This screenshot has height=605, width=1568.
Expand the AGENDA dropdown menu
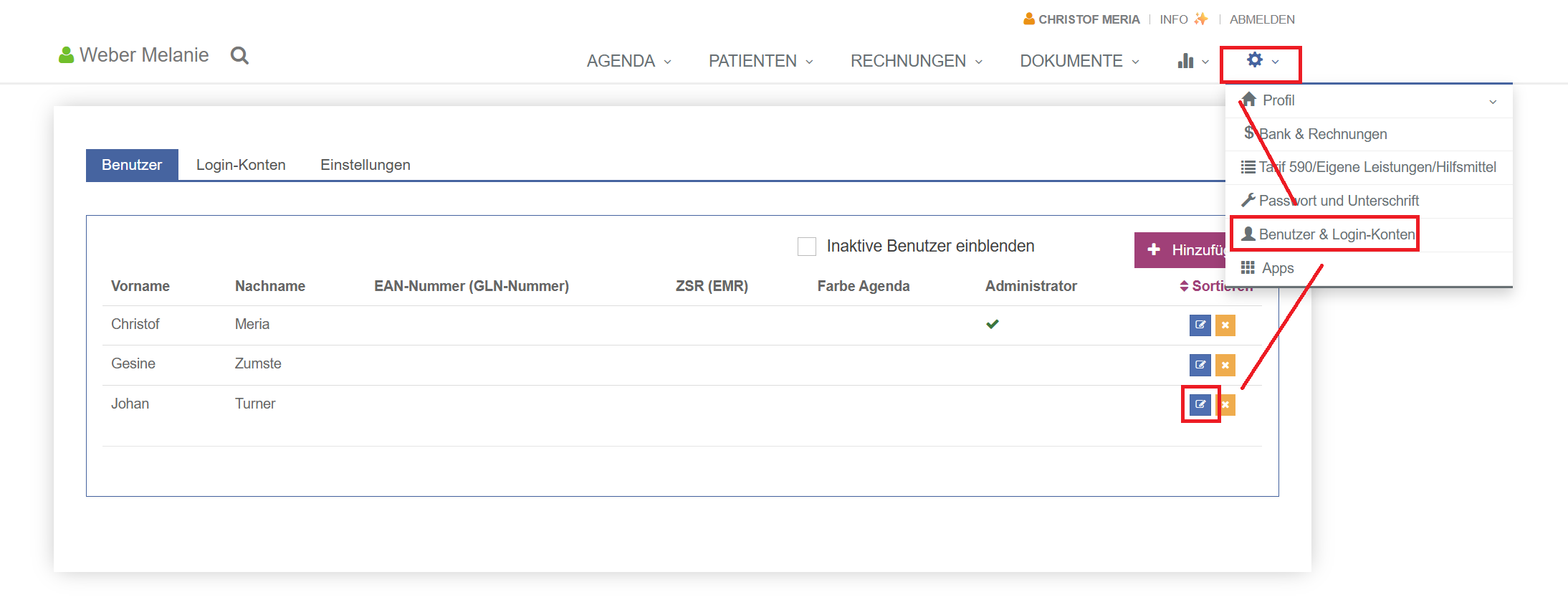tap(628, 62)
